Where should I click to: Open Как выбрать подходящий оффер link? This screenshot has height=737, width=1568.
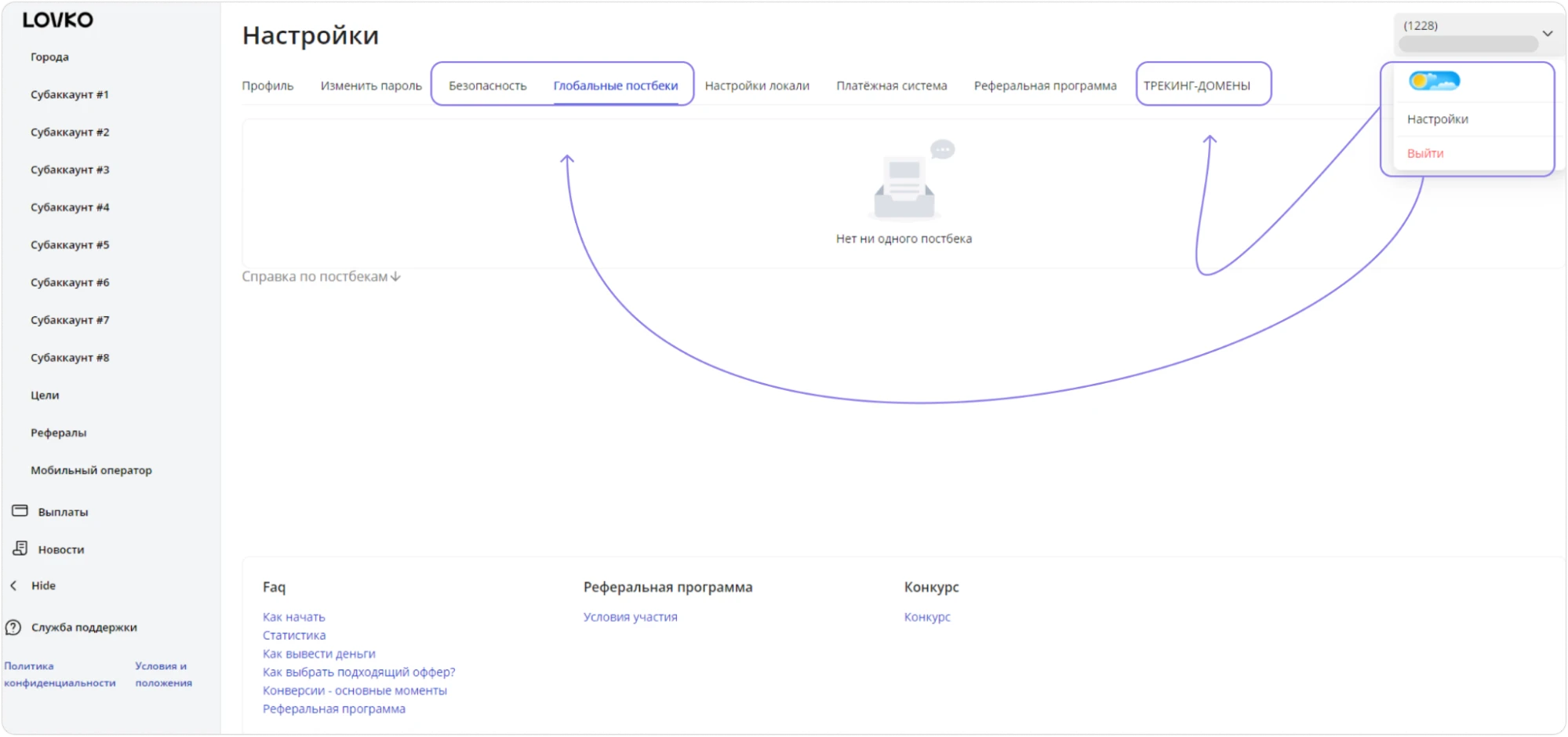click(x=358, y=673)
